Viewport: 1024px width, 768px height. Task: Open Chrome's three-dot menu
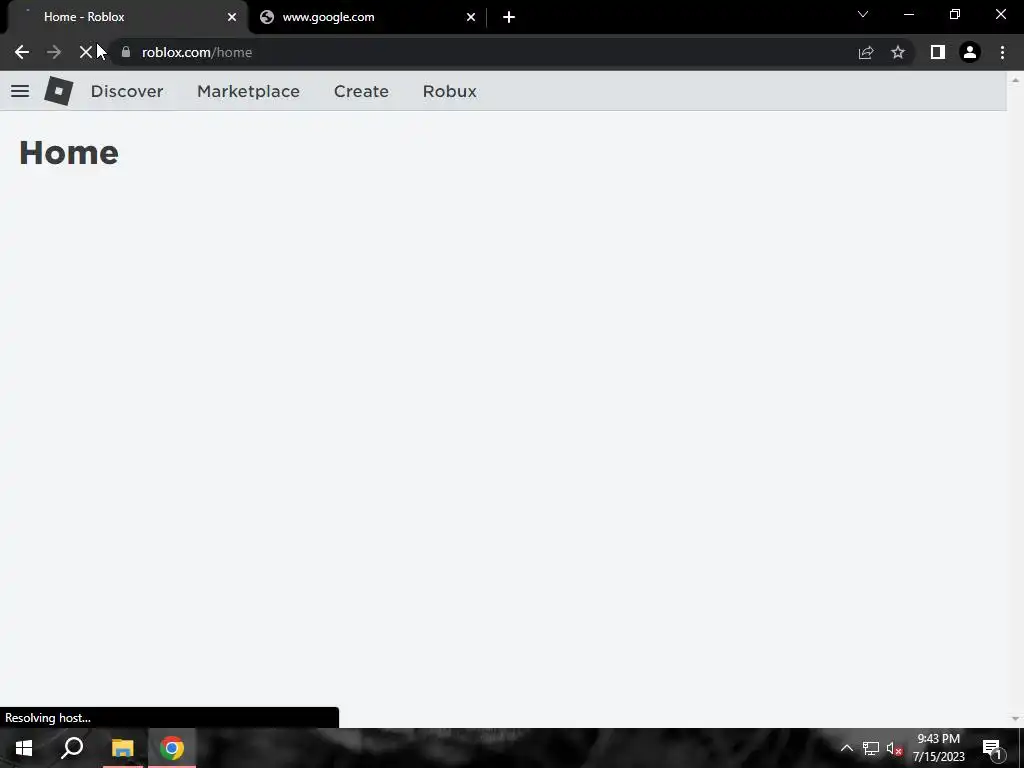[x=1002, y=52]
